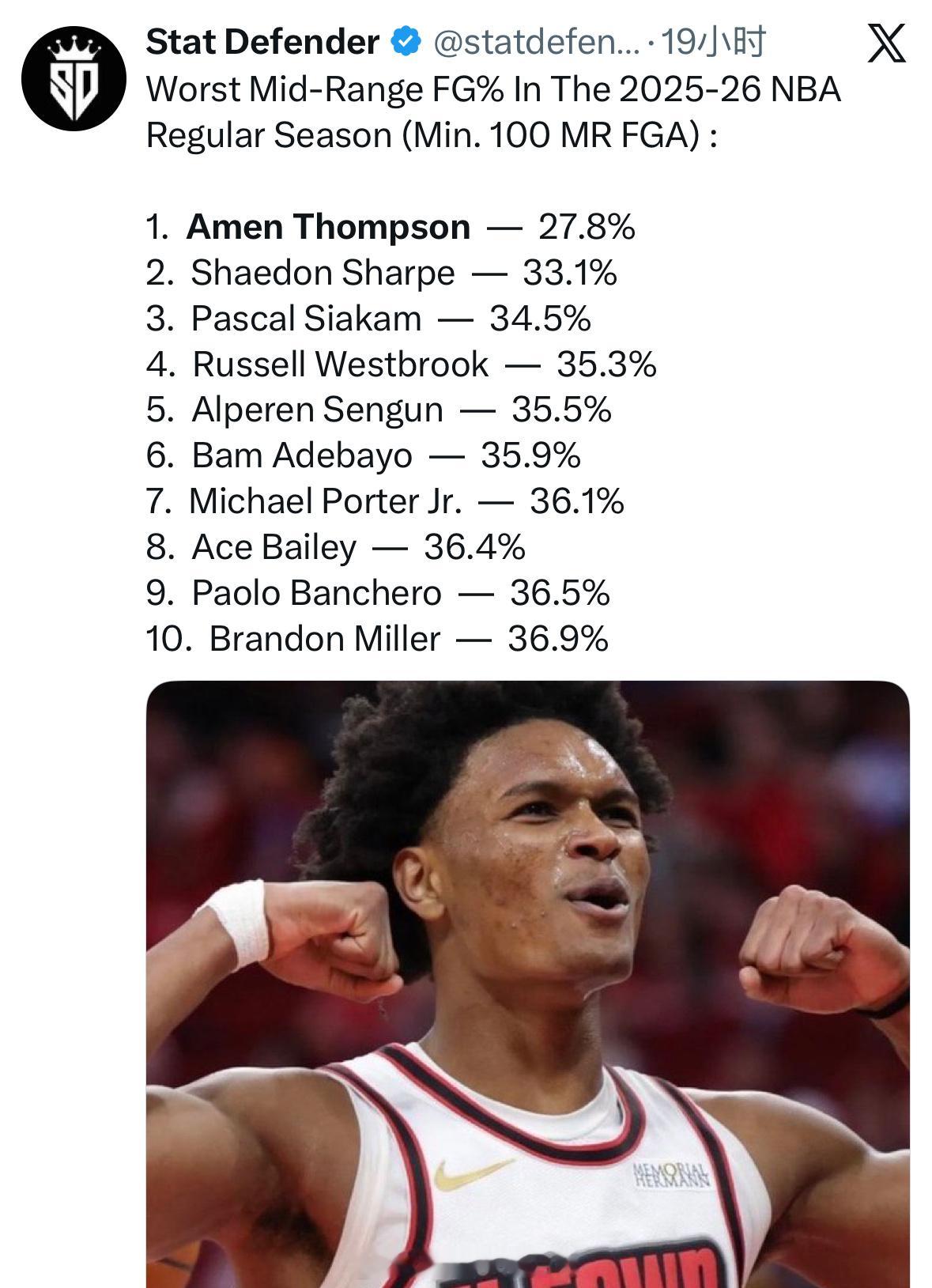The width and height of the screenshot is (932, 1288).
Task: Select the Ace Bailey 36.4% line
Action: (336, 547)
